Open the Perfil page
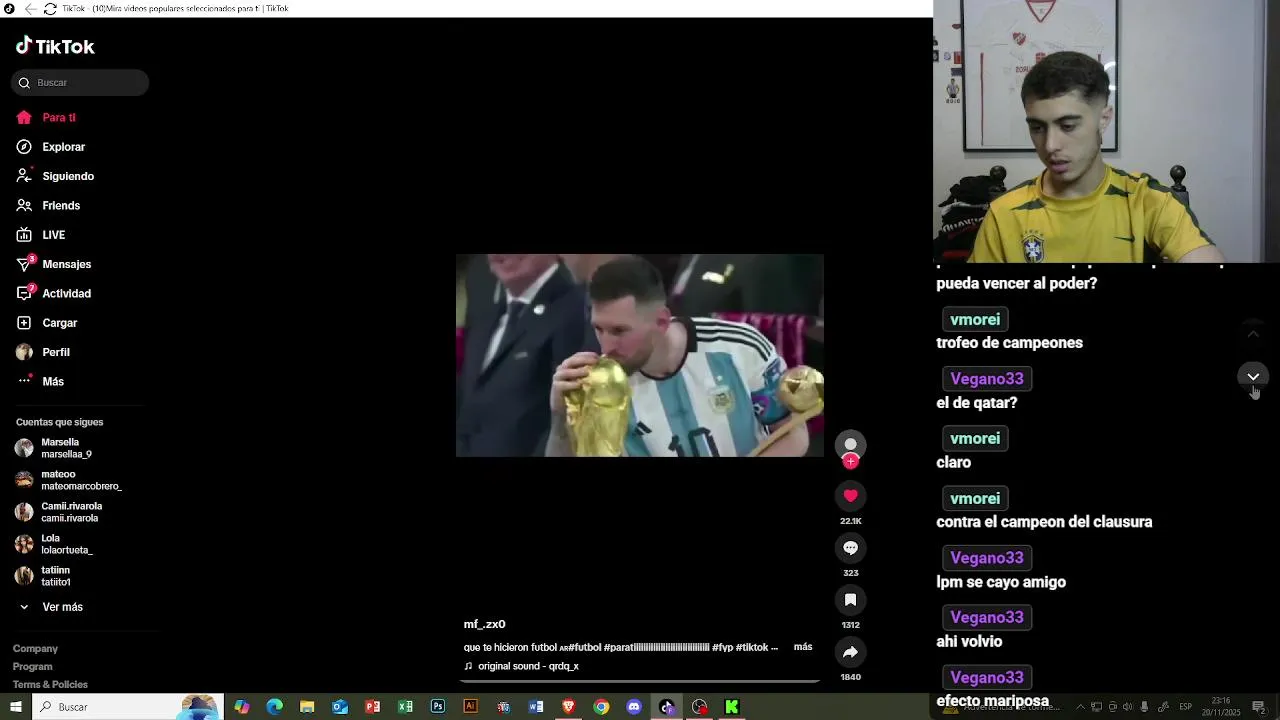The height and width of the screenshot is (720, 1280). (x=43, y=352)
